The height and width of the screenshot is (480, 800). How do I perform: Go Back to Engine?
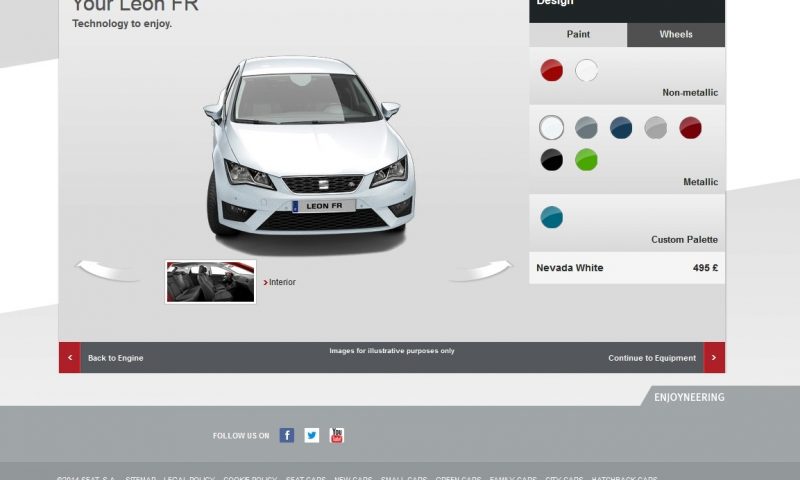coord(115,358)
